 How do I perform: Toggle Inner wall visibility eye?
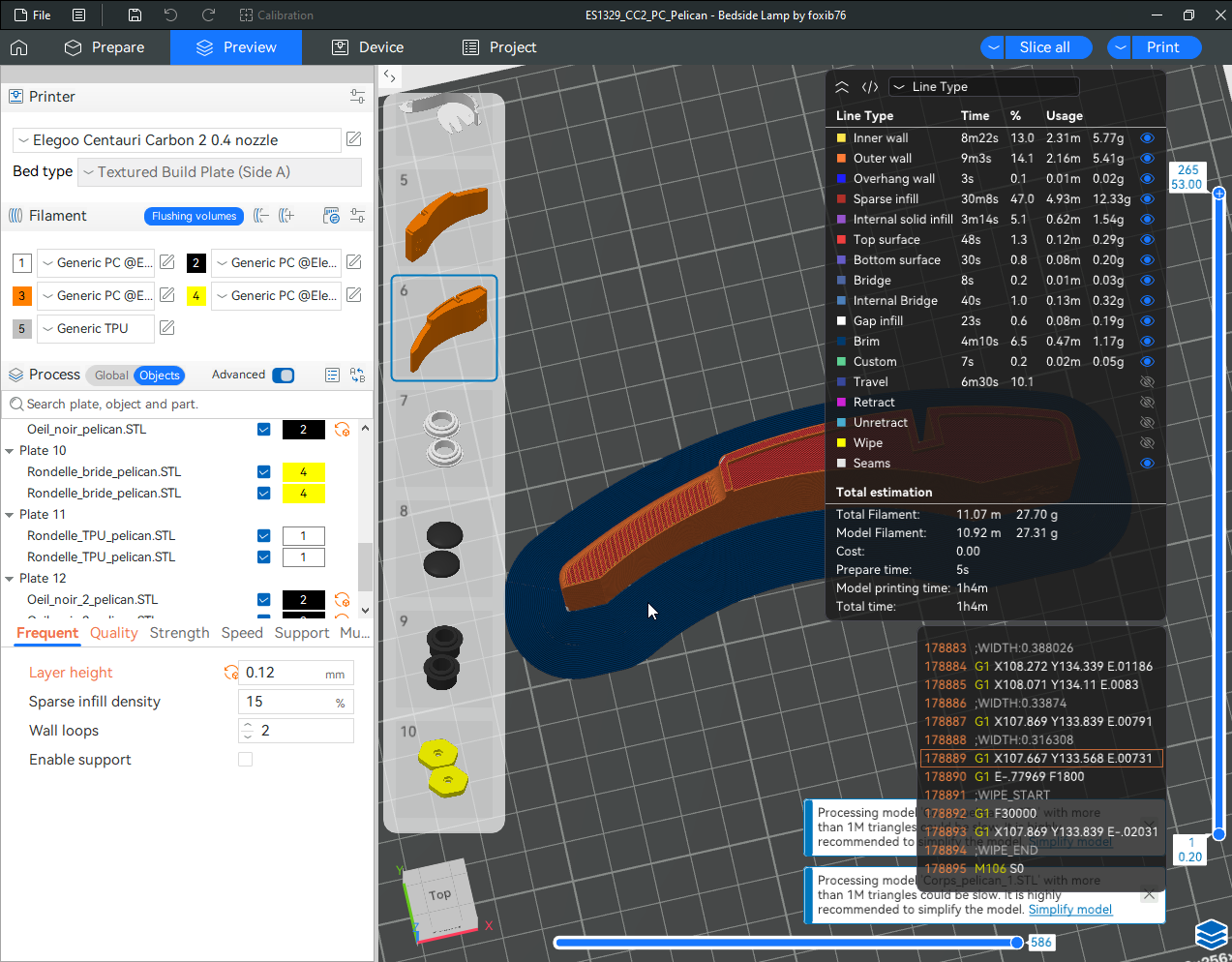[1147, 138]
